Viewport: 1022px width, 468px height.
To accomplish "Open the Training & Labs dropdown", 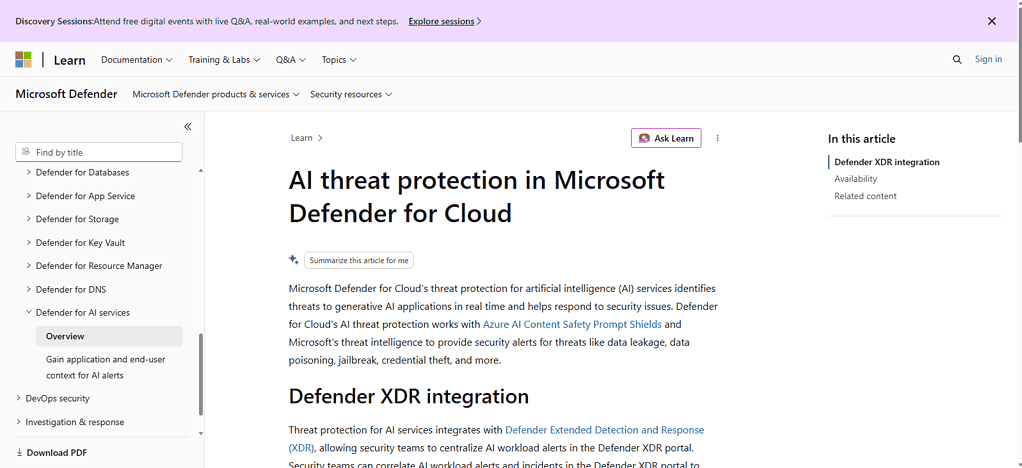I will (x=224, y=59).
